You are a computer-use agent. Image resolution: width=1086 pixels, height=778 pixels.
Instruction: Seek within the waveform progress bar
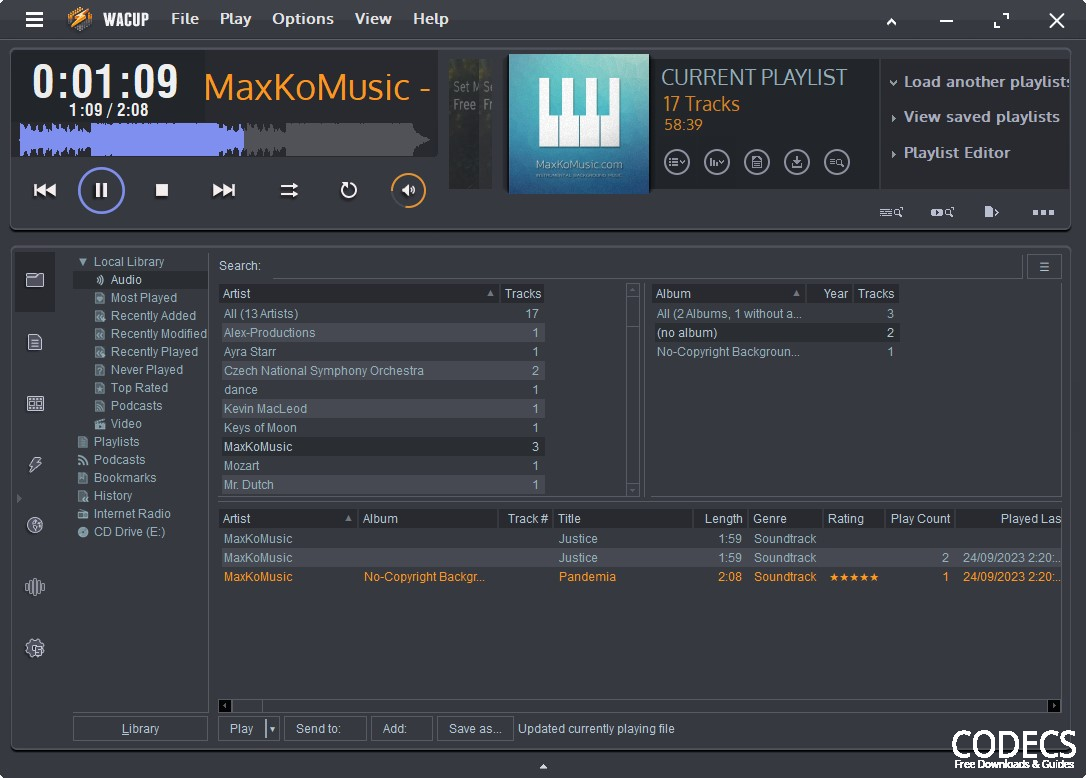point(225,139)
